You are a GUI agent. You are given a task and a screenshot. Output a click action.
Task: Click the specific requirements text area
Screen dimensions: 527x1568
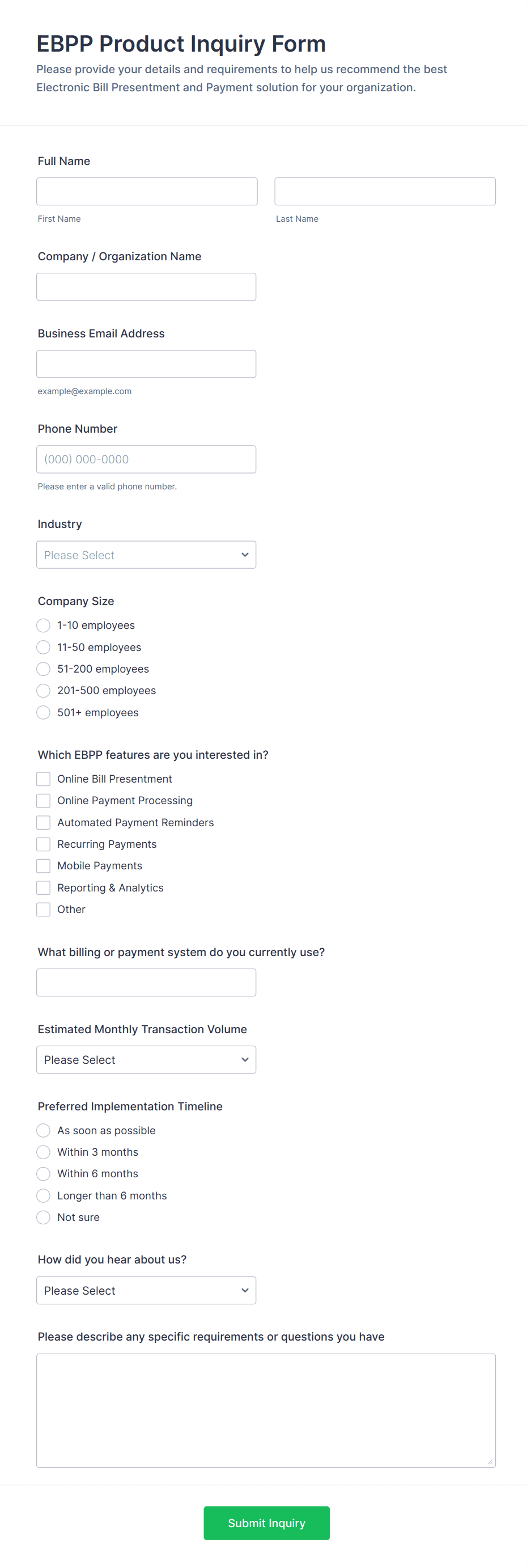266,1410
